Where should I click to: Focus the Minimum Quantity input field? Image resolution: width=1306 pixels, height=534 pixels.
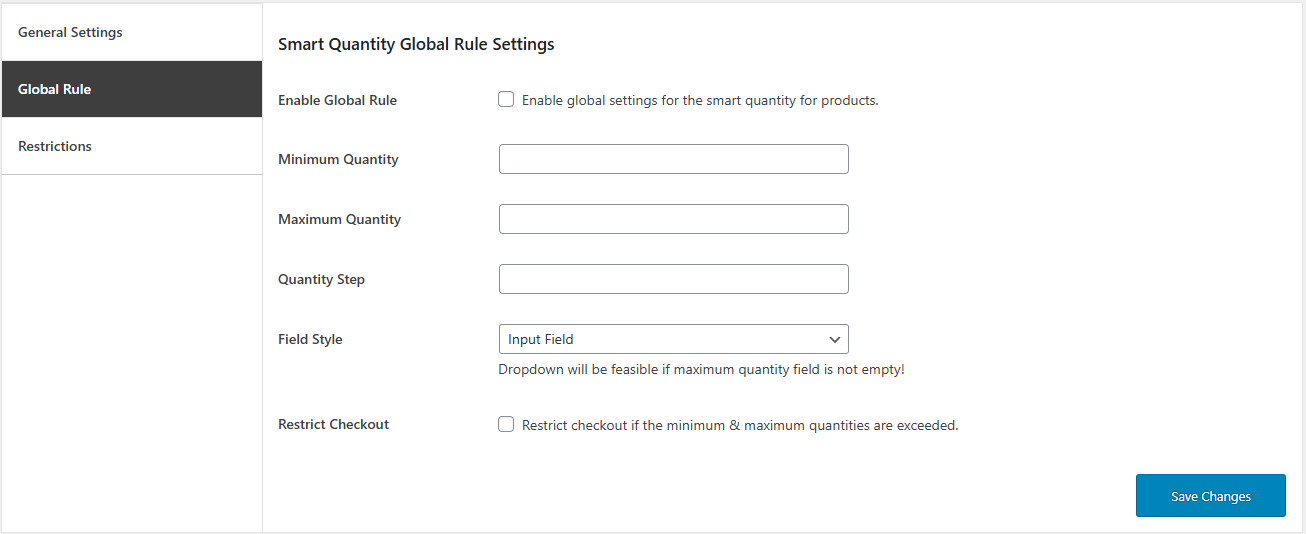[x=674, y=159]
